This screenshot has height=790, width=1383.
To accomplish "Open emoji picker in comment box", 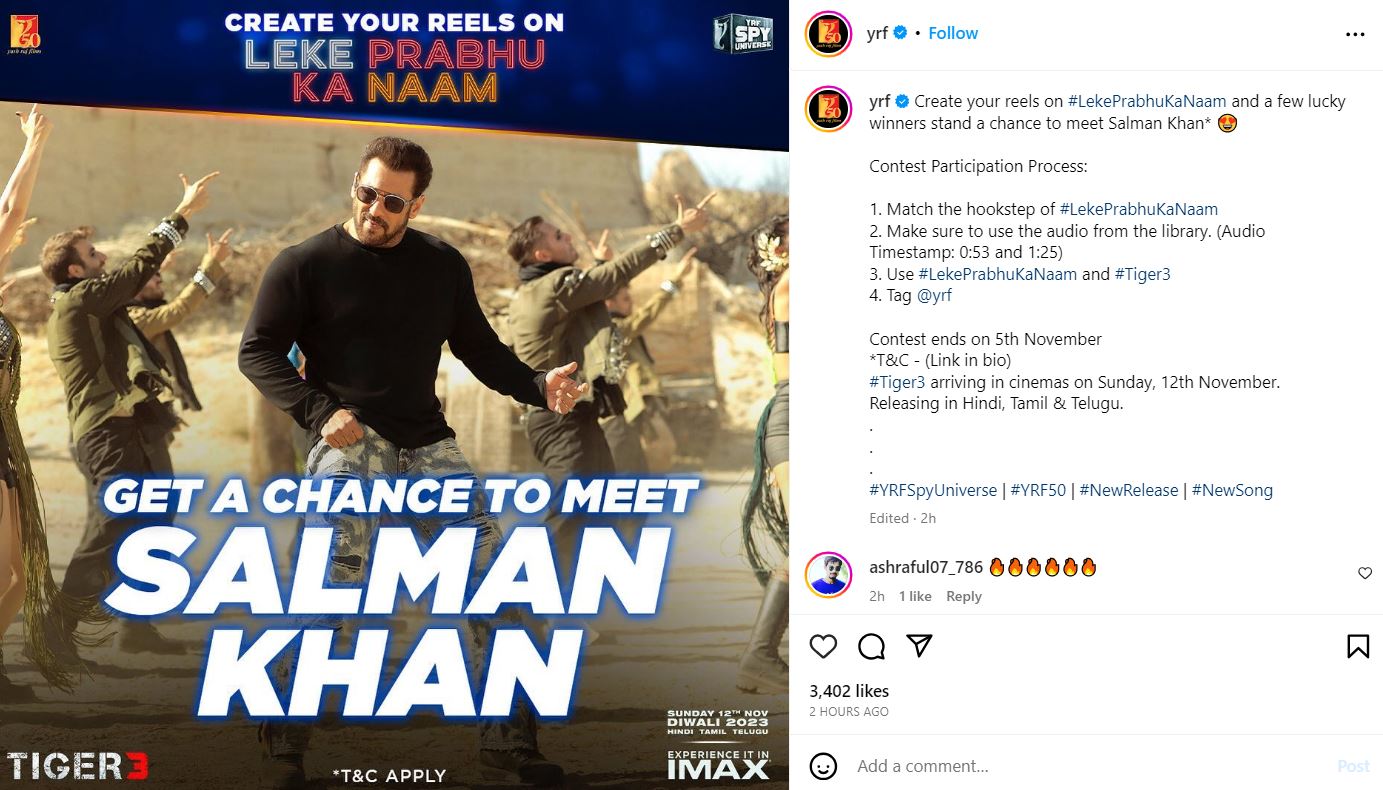I will click(x=823, y=766).
